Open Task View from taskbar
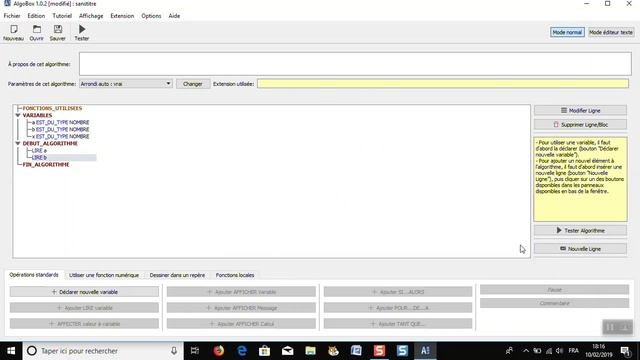Image resolution: width=640 pixels, height=360 pixels. [195, 351]
